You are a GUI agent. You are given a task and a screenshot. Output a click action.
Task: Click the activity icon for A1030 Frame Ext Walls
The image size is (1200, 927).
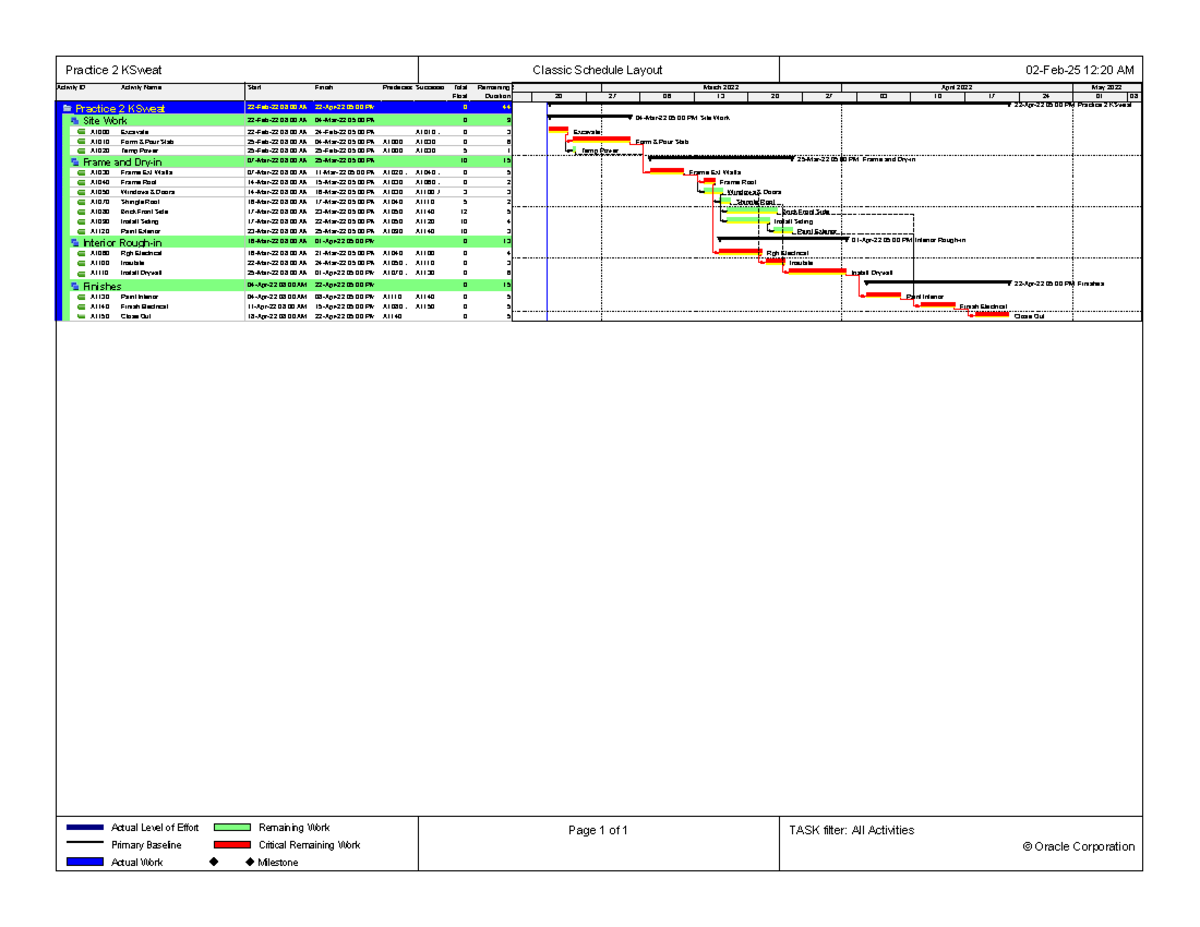81,173
